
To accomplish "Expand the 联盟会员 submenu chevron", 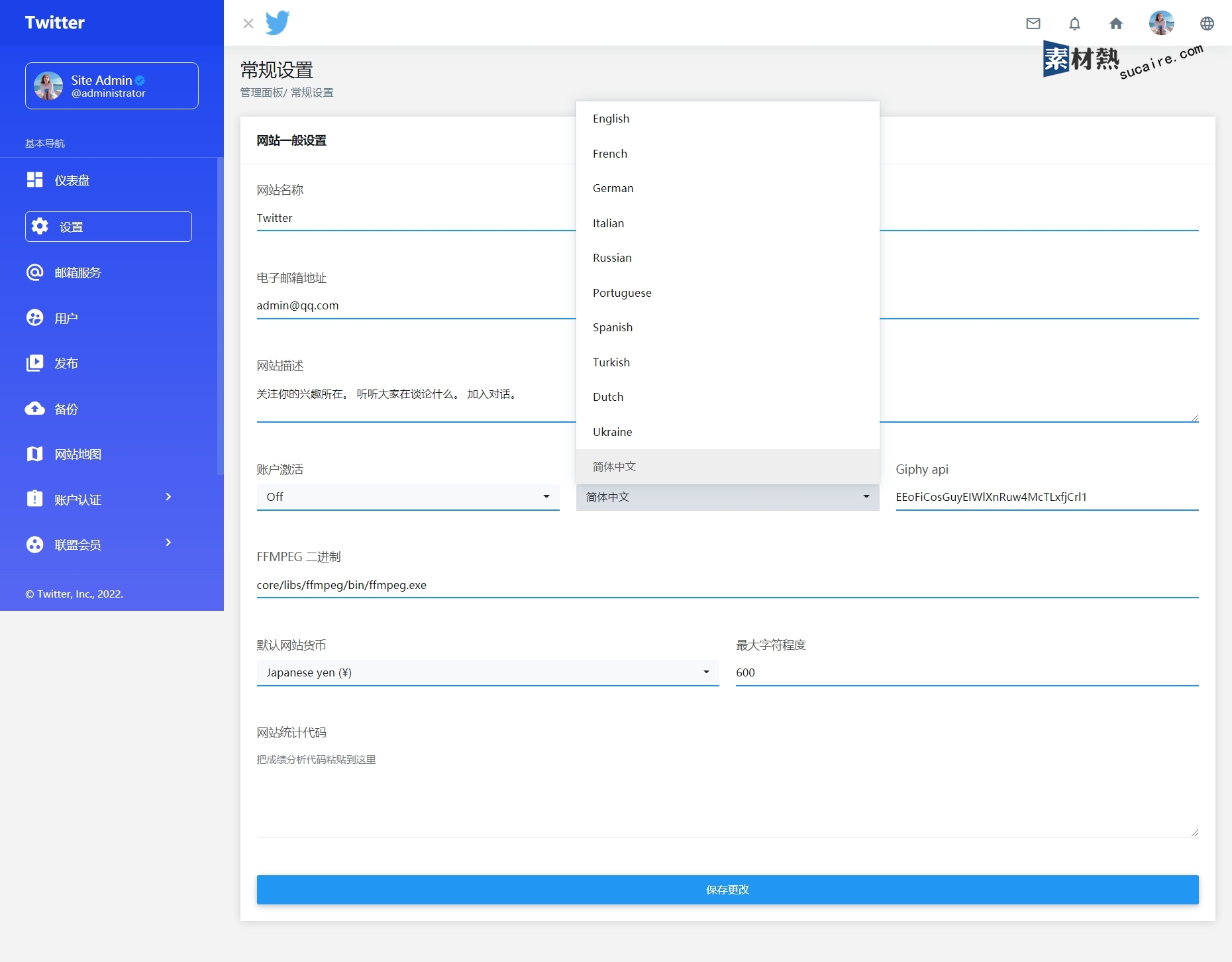I will [x=168, y=543].
